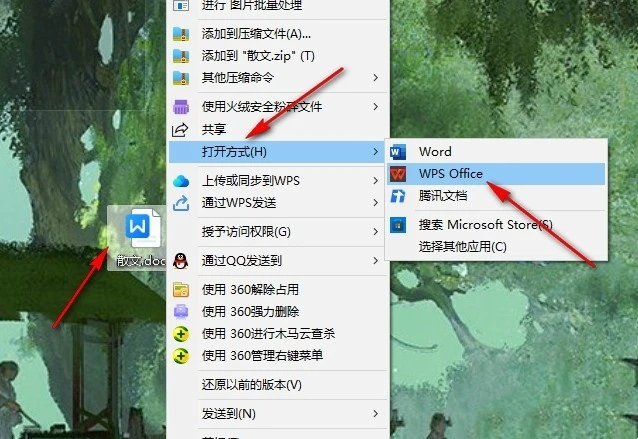Choose 使用 360进行木马云查杀
The width and height of the screenshot is (638, 439).
tap(279, 334)
